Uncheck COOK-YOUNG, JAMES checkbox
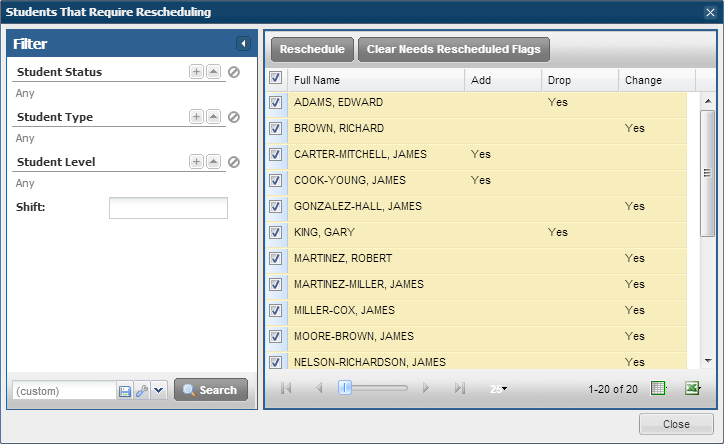This screenshot has width=724, height=444. click(x=276, y=180)
